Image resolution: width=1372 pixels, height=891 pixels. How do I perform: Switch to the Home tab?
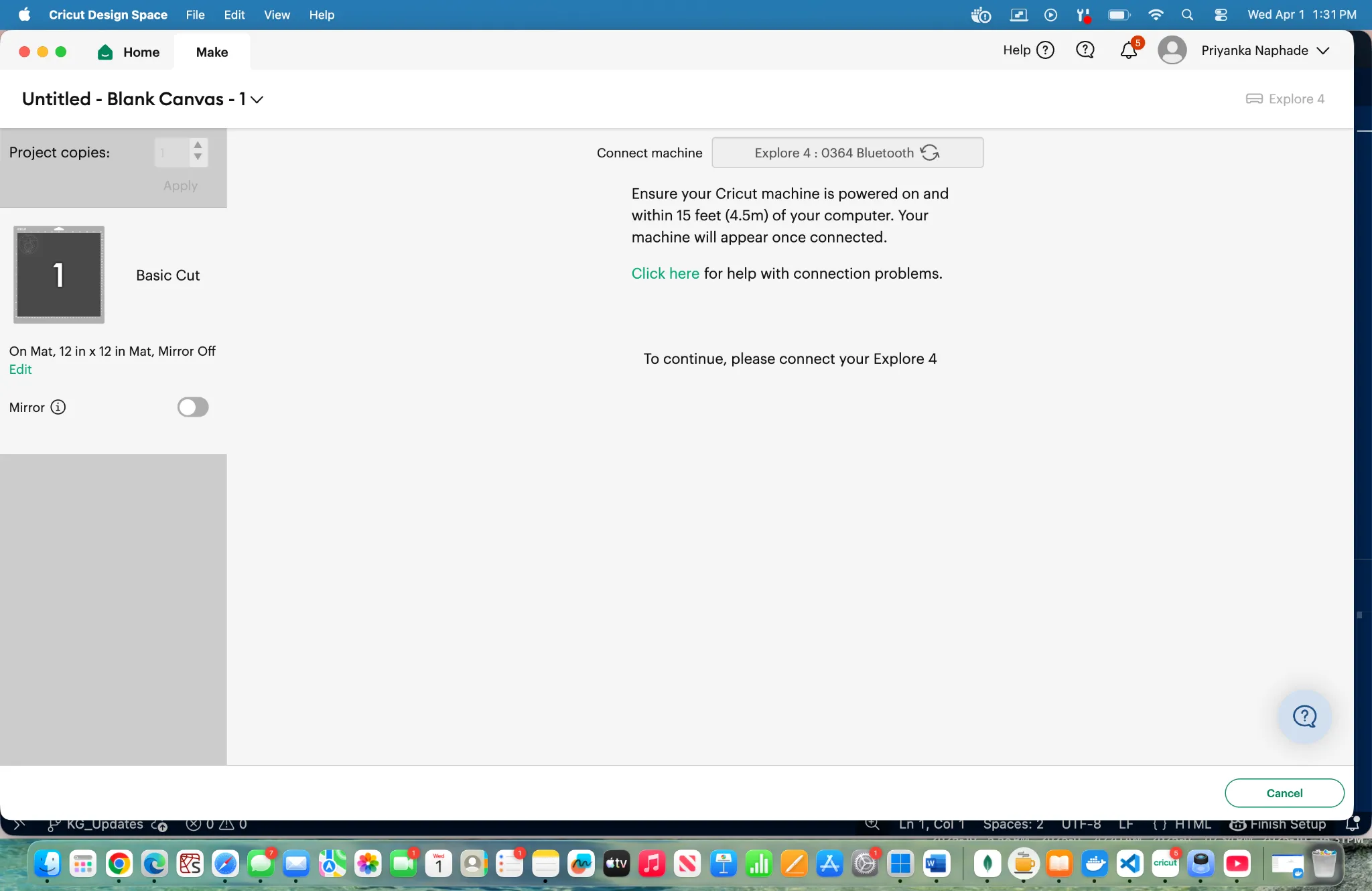[x=129, y=52]
